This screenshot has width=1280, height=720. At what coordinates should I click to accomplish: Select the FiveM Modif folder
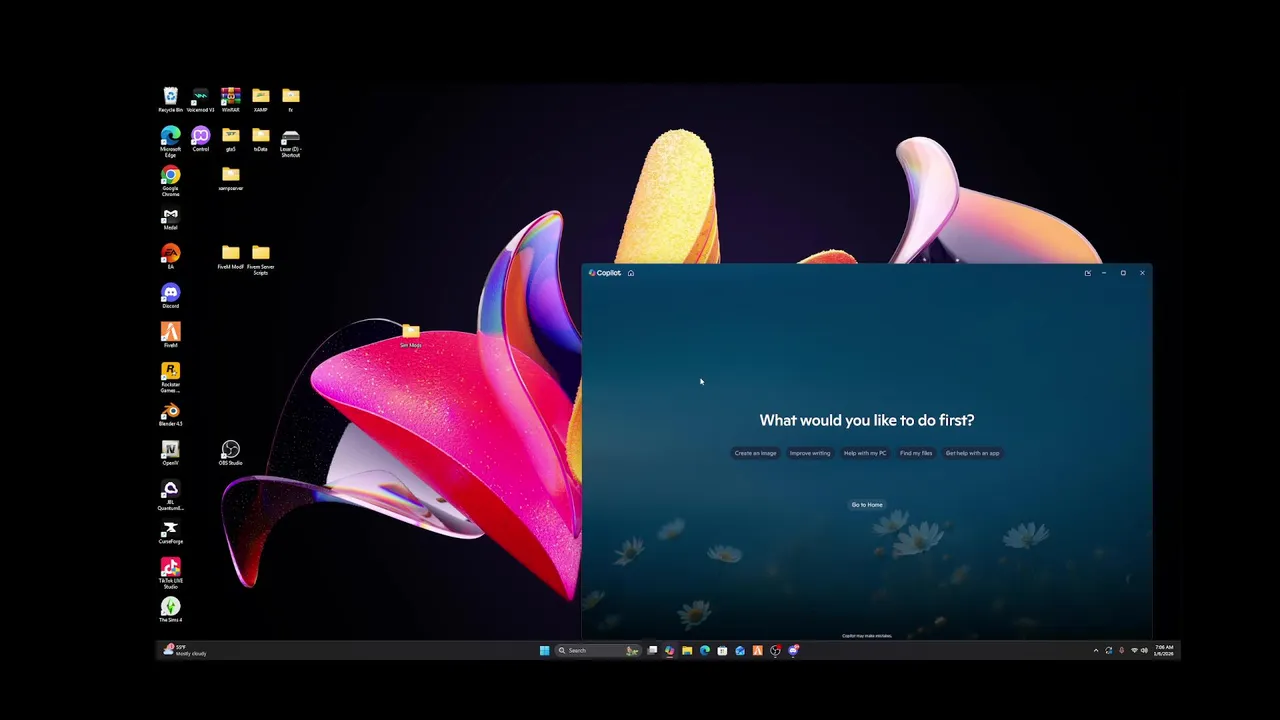pyautogui.click(x=230, y=257)
